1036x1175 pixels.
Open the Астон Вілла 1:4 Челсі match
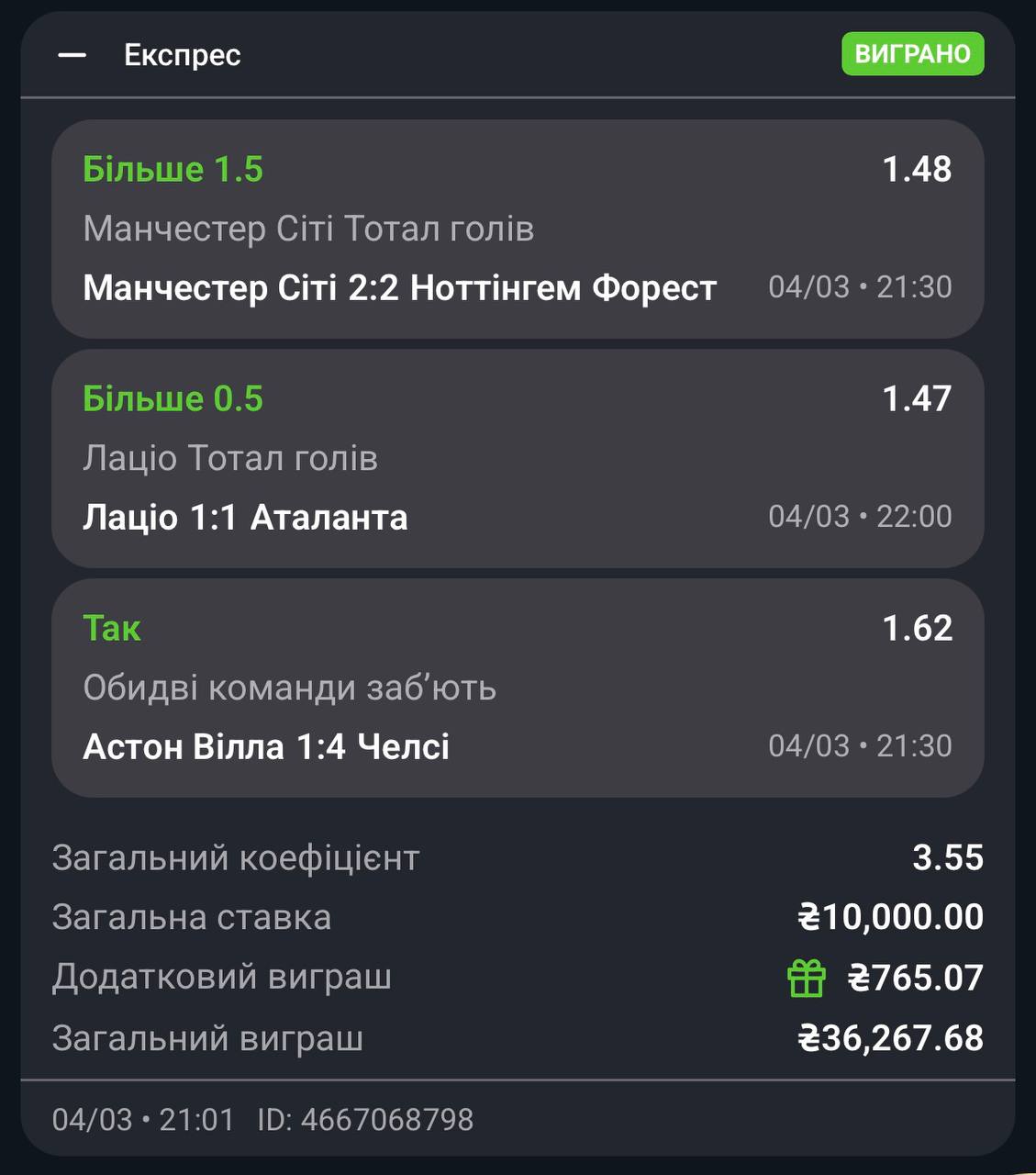[266, 747]
